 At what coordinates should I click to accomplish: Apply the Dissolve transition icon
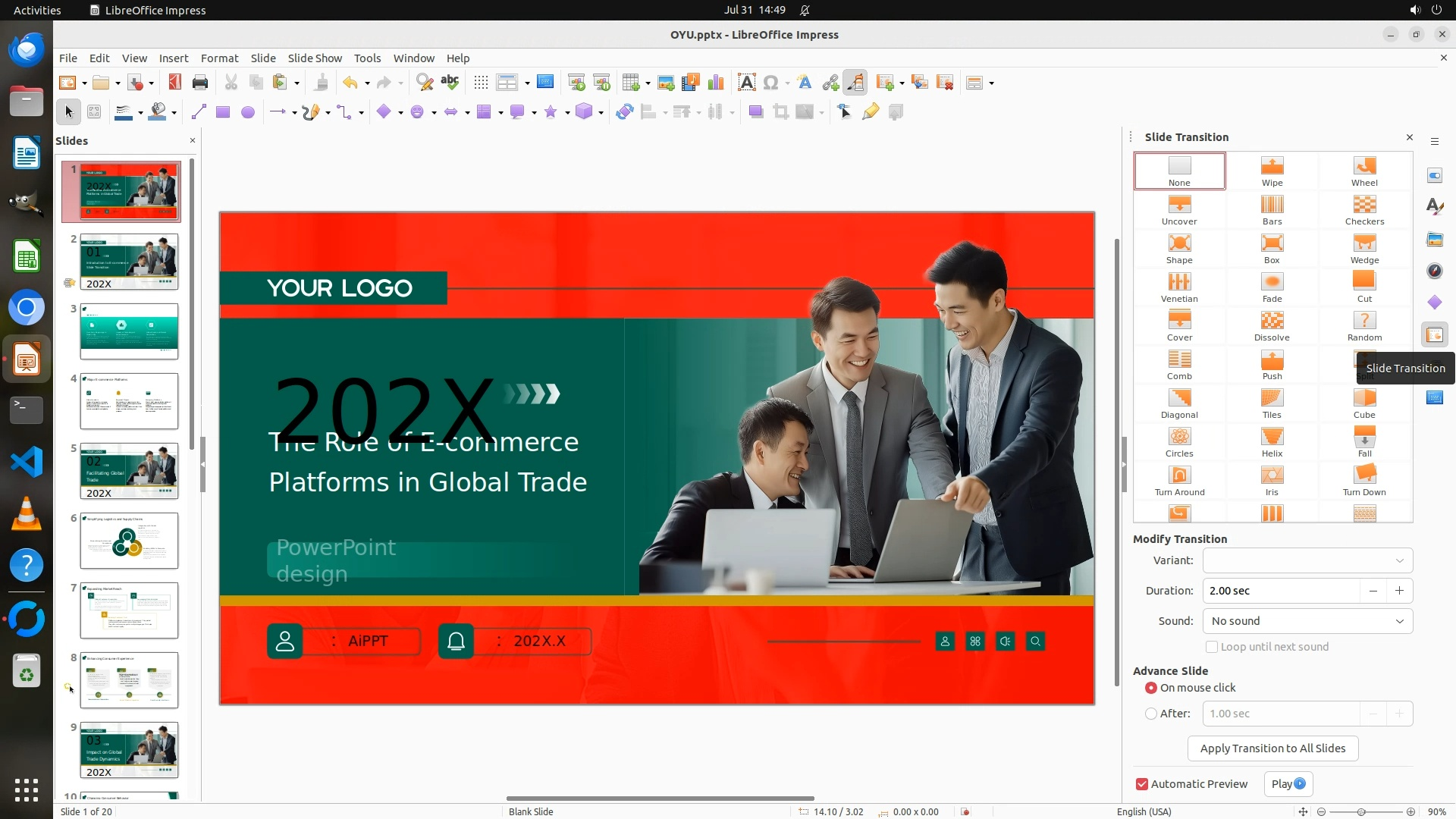click(x=1271, y=325)
